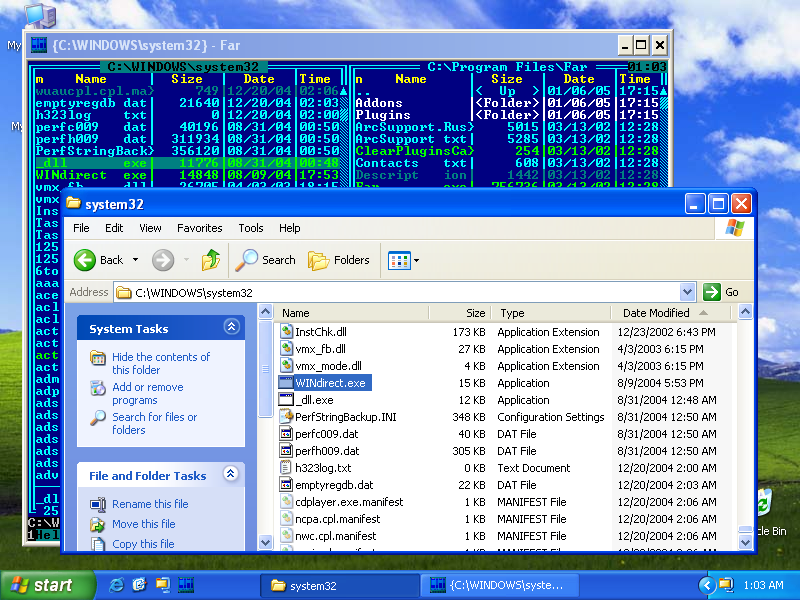Click Hide the contents of this folder
Viewport: 800px width, 600px height.
click(161, 363)
